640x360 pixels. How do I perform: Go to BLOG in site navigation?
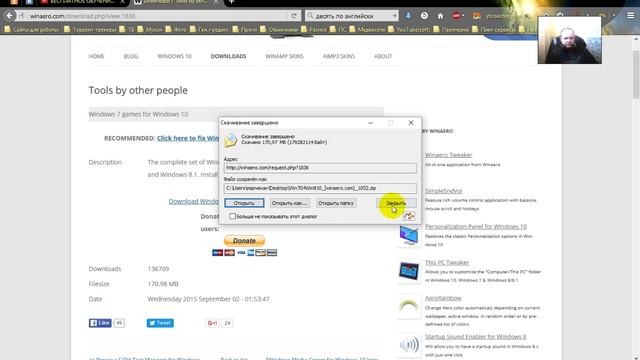tap(131, 56)
